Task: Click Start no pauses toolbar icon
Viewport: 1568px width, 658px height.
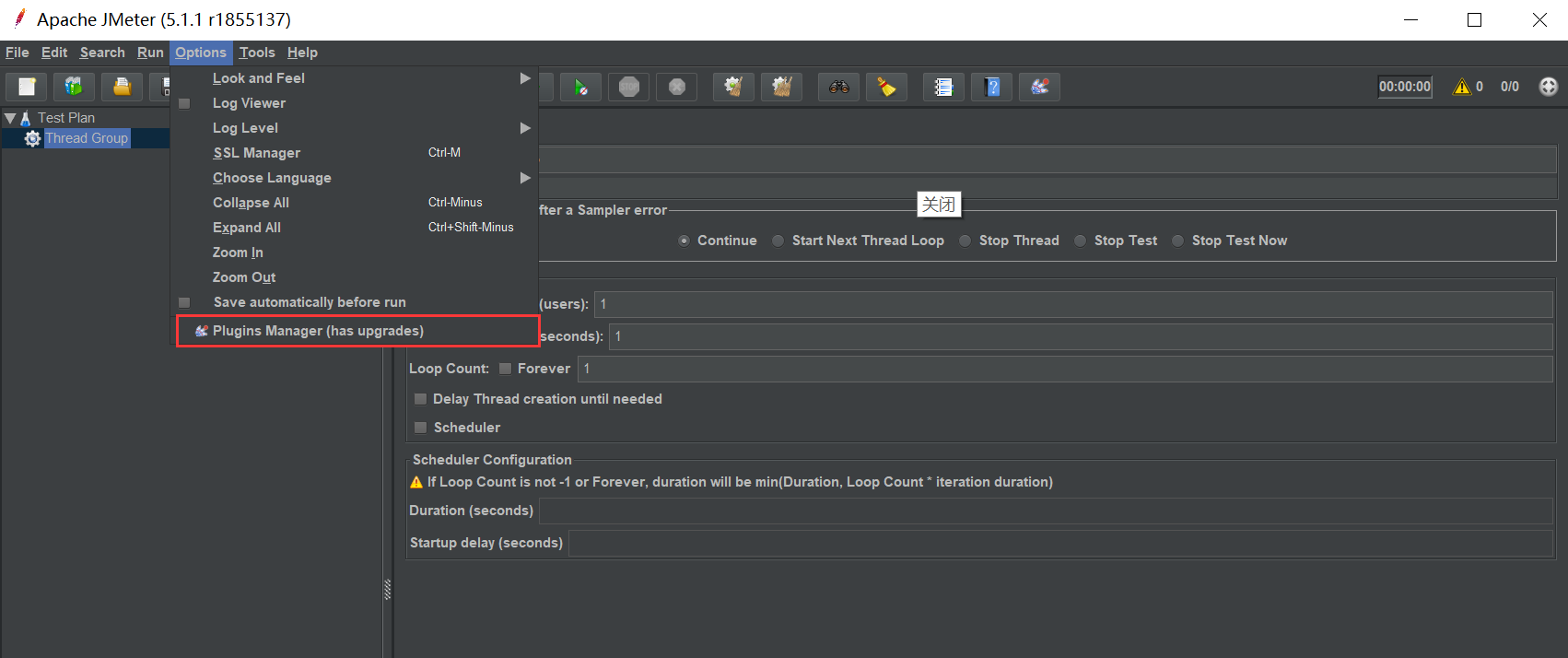Action: tap(581, 87)
